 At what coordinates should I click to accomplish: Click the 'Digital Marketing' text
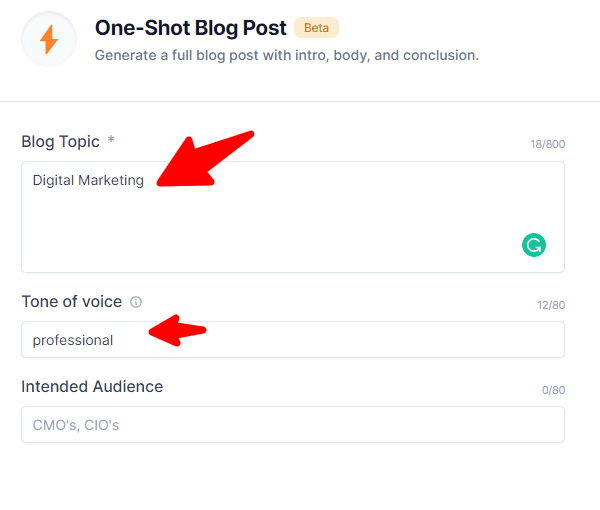[88, 181]
